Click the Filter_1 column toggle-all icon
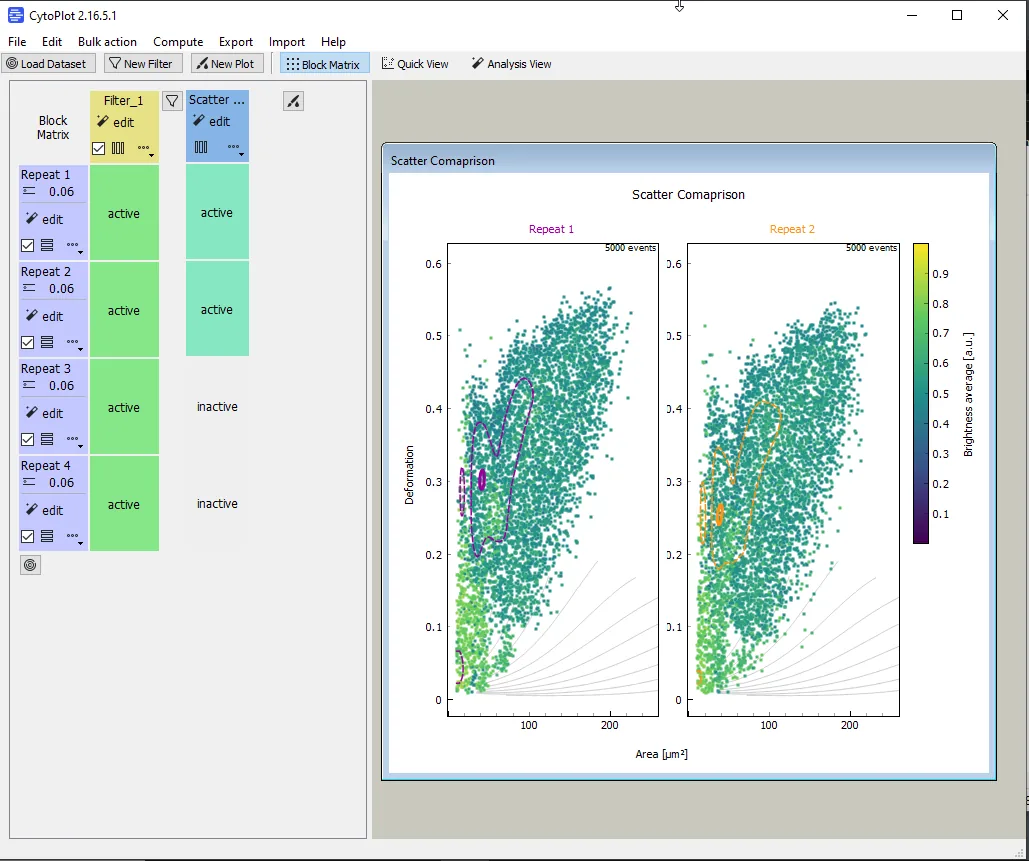Image resolution: width=1029 pixels, height=861 pixels. point(118,148)
